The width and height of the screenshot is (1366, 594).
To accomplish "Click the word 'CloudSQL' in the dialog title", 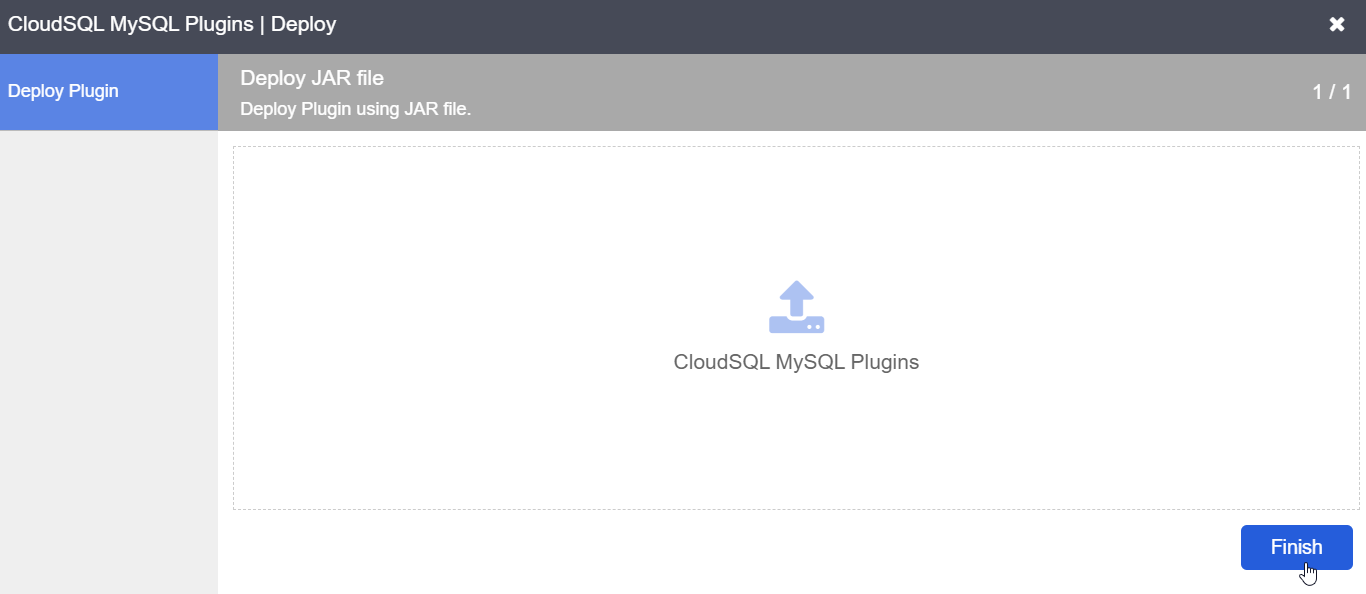I will pos(50,24).
